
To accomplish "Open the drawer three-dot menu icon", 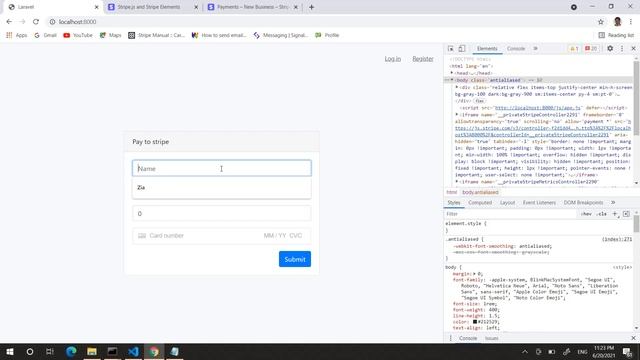I will [x=451, y=338].
